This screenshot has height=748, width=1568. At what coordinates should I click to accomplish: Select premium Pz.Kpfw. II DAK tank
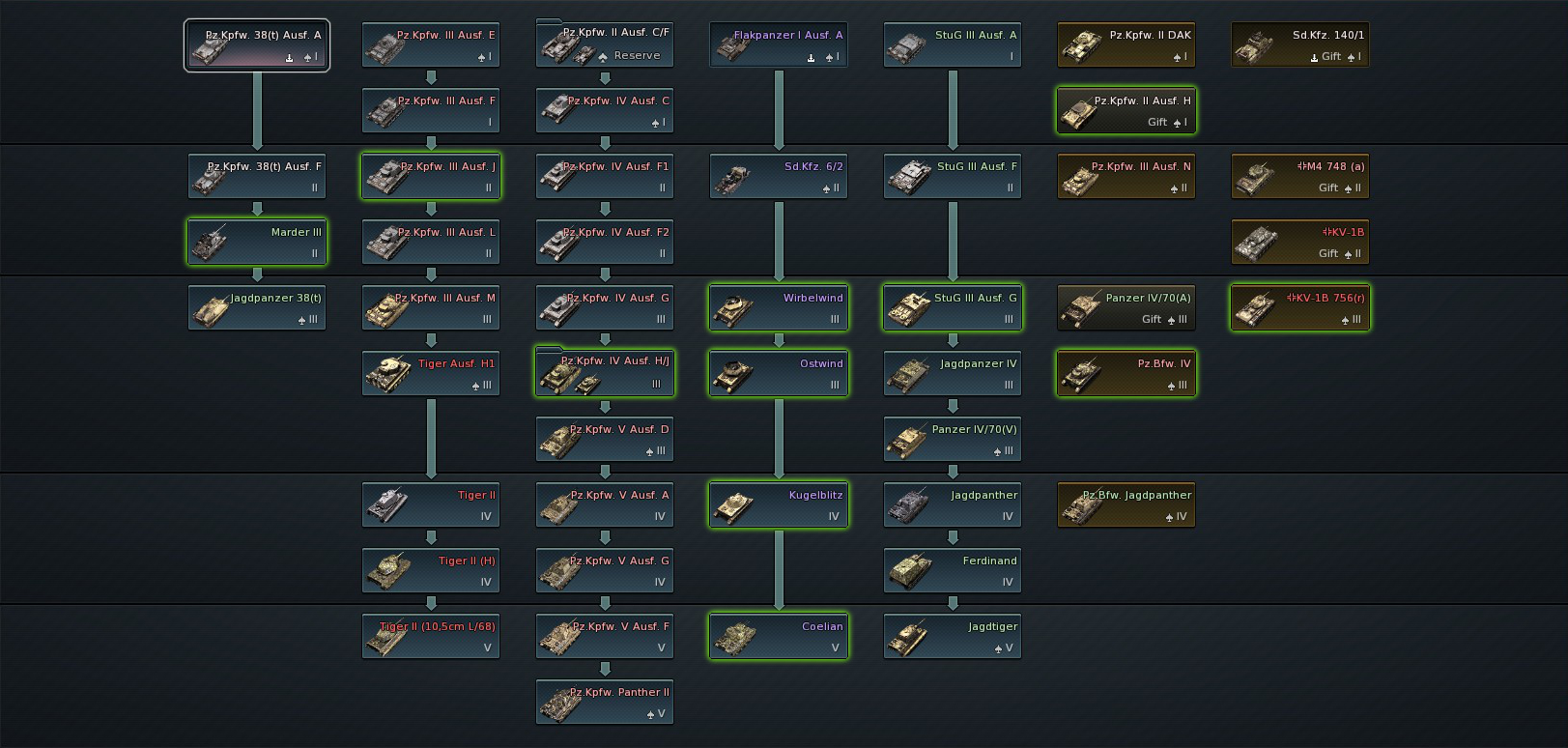(1126, 44)
